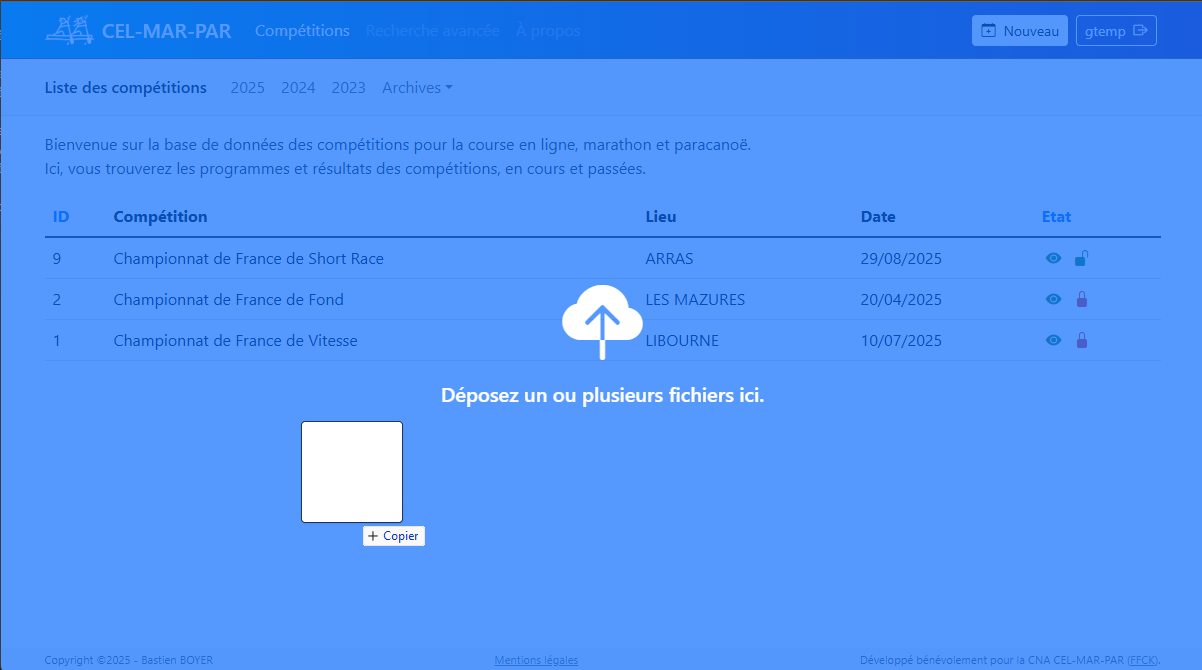Screen dimensions: 1202x670
Task: Open the Mentions légales link
Action: [x=536, y=660]
